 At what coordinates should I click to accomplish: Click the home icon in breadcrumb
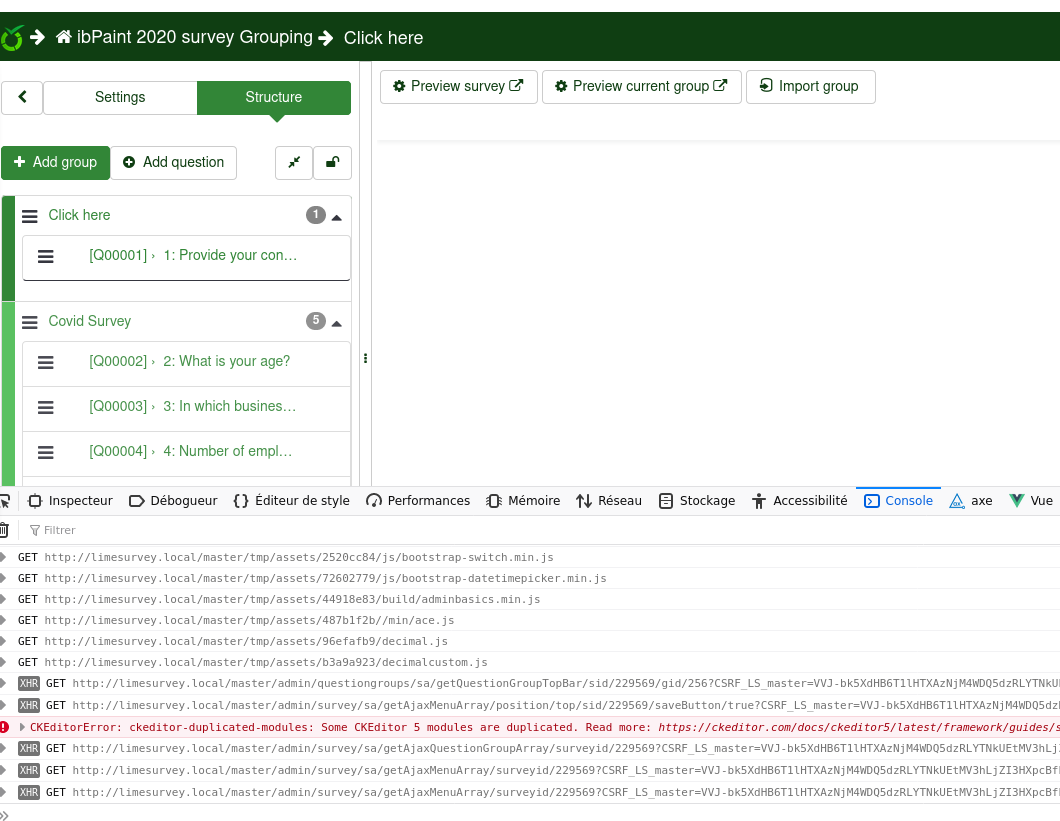(x=64, y=38)
